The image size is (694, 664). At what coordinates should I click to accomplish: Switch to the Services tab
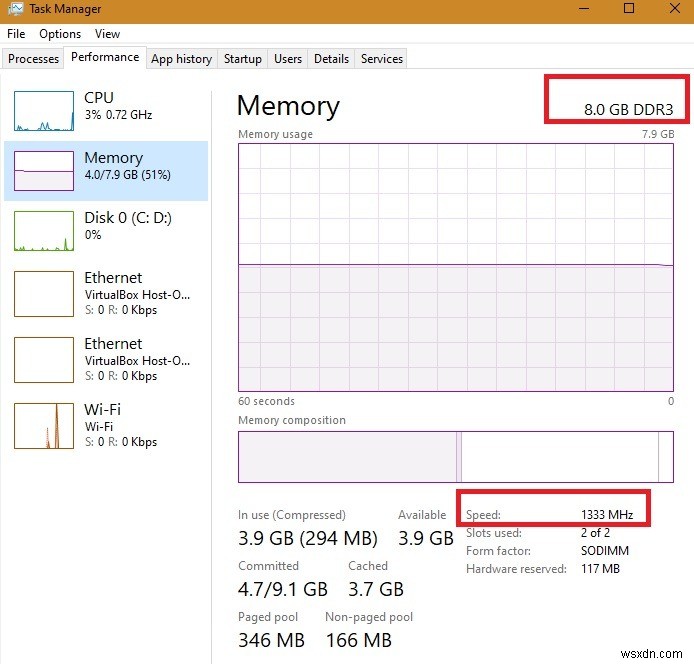[x=382, y=59]
